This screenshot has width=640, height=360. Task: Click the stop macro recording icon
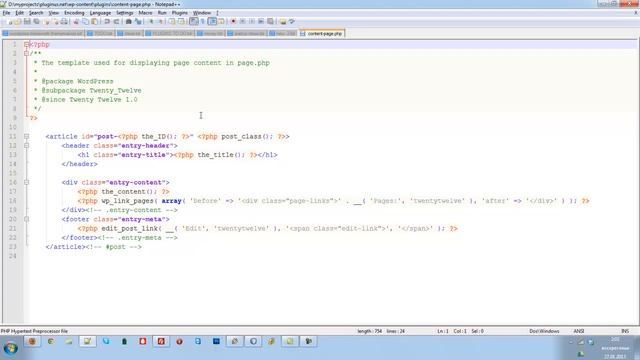[x=242, y=21]
